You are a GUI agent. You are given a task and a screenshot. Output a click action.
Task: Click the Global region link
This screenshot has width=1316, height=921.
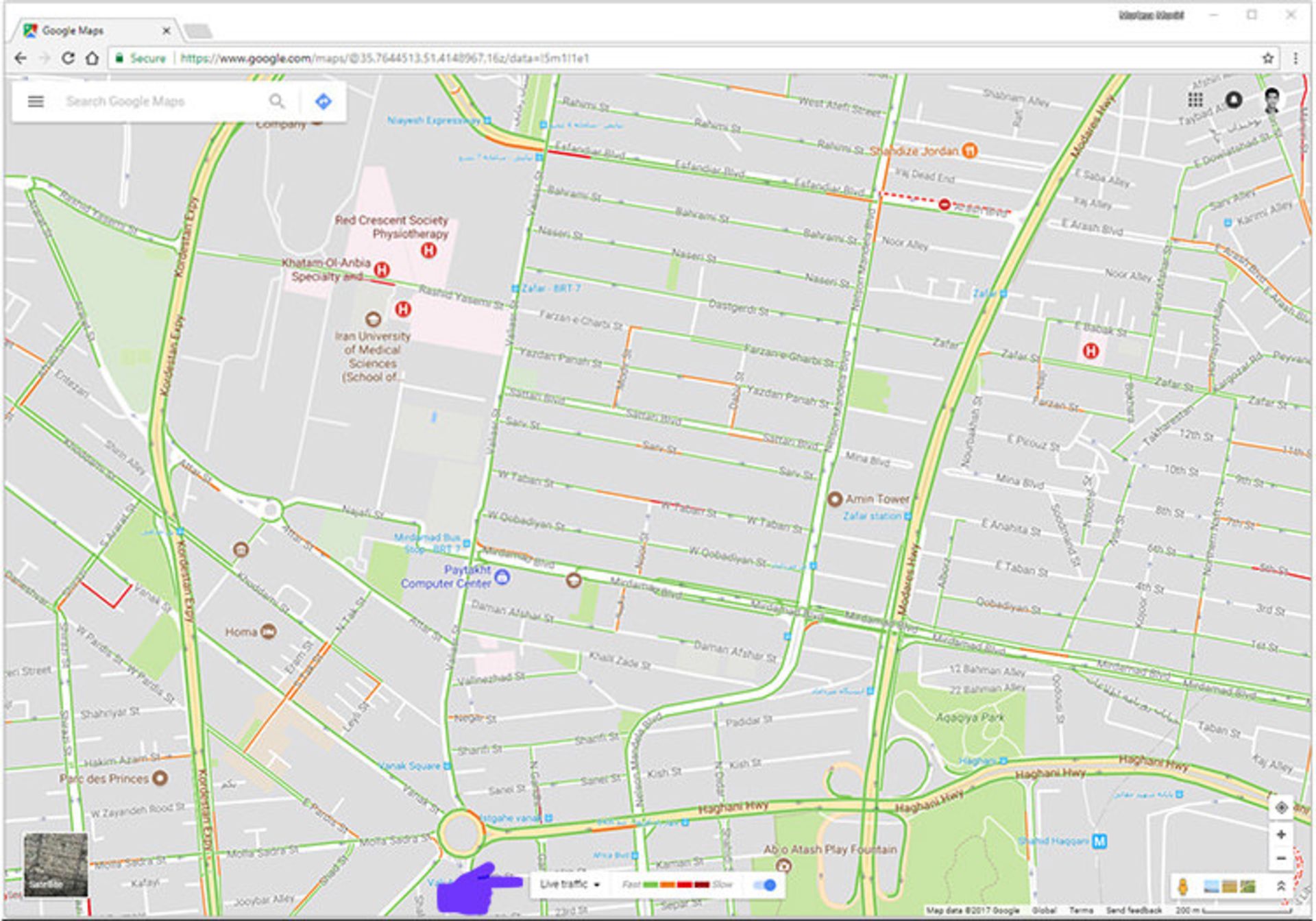[x=1044, y=910]
